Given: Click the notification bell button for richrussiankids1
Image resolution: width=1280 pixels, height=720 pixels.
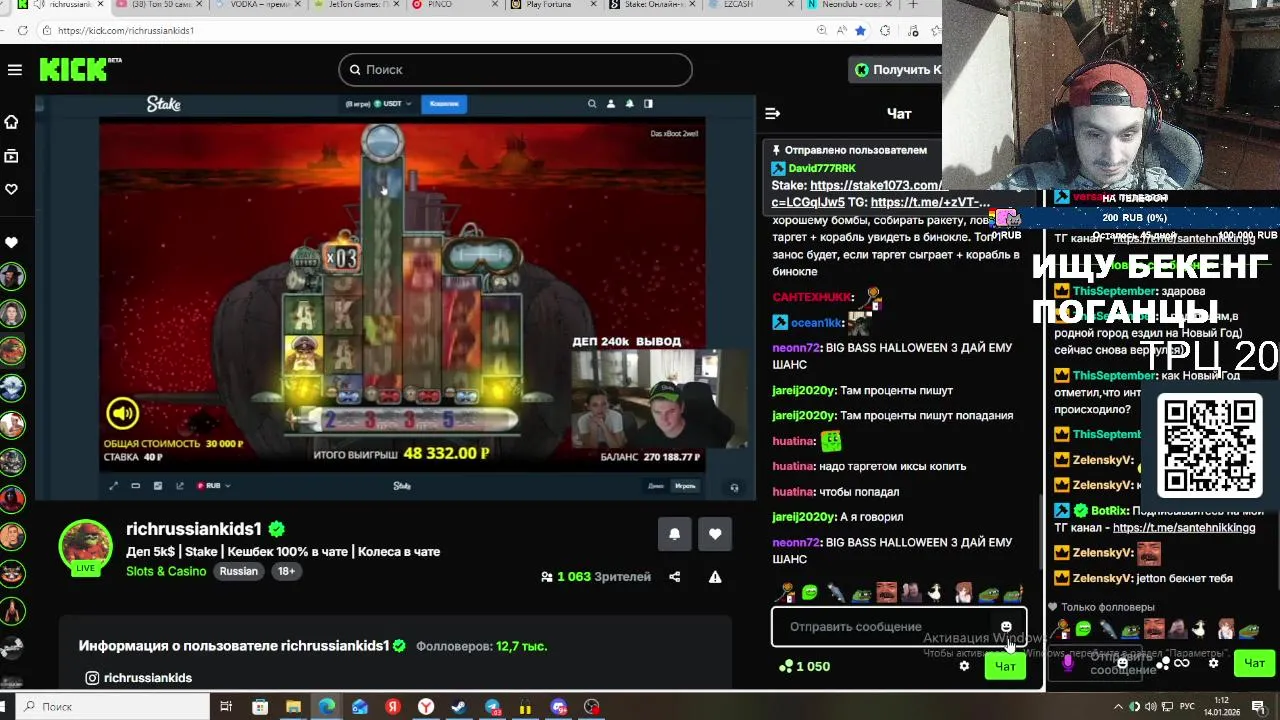Looking at the screenshot, I should click(x=674, y=534).
